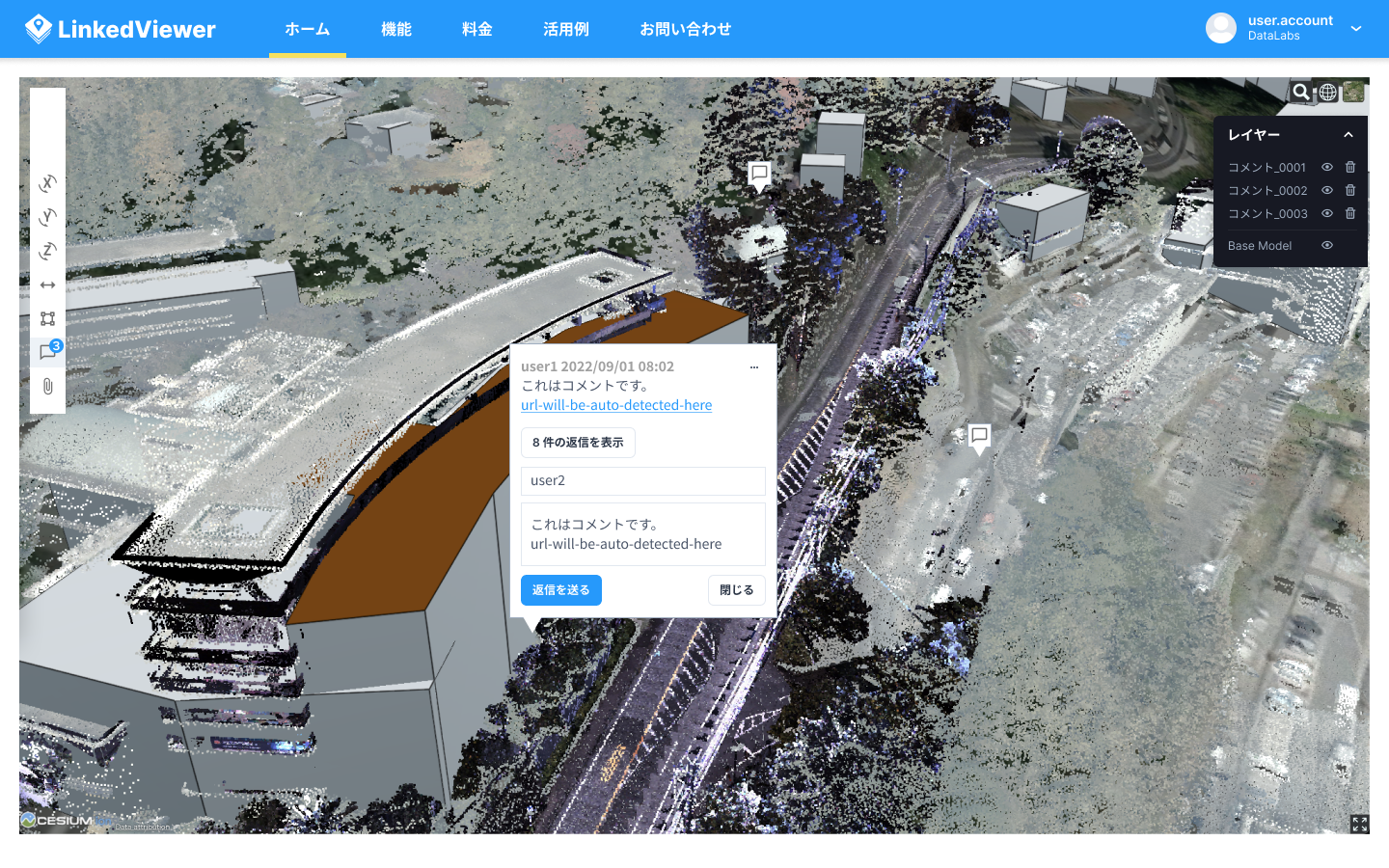This screenshot has width=1389, height=868.
Task: Open the base imagery picker thumbnail
Action: 1354,92
